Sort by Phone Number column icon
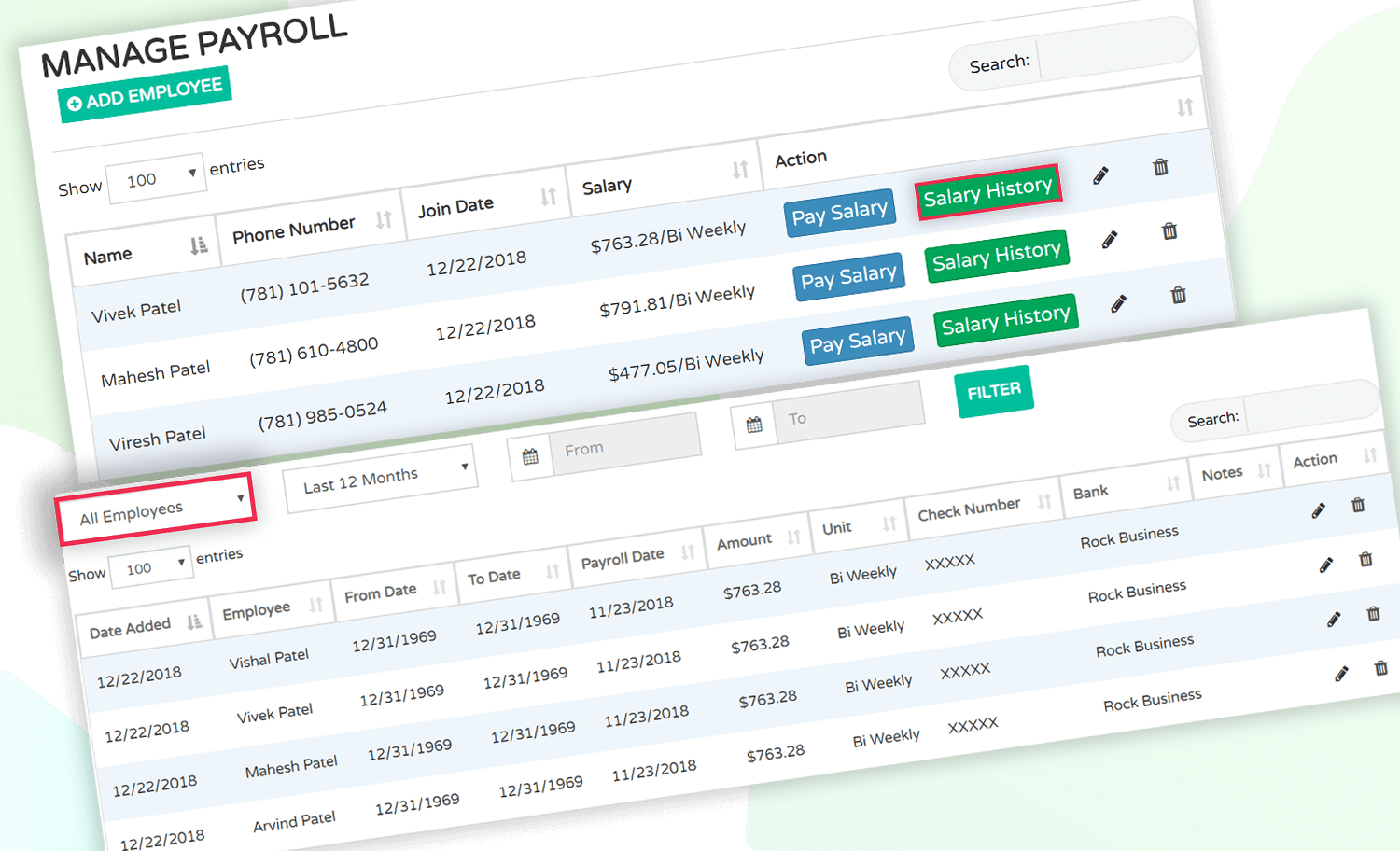1400x851 pixels. [x=384, y=219]
